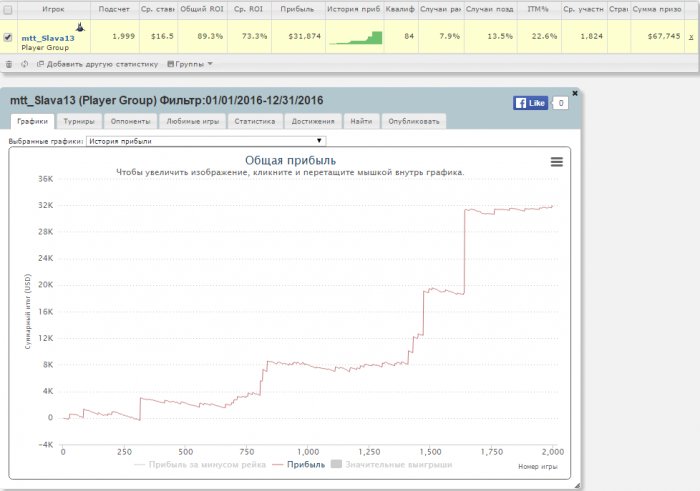Toggle the mtt_Slava13 row checkbox
This screenshot has height=491, width=700.
tap(9, 38)
